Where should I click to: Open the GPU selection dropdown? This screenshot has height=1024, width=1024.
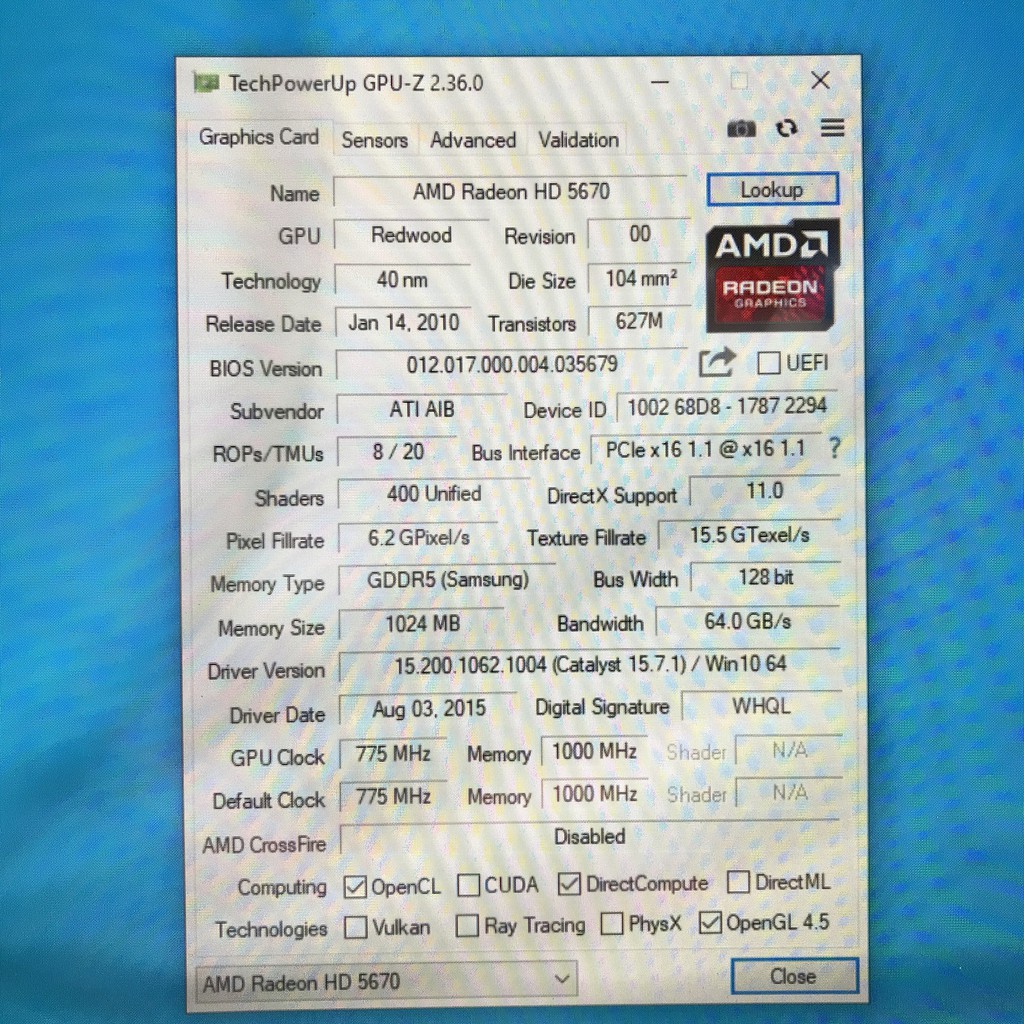tap(387, 980)
